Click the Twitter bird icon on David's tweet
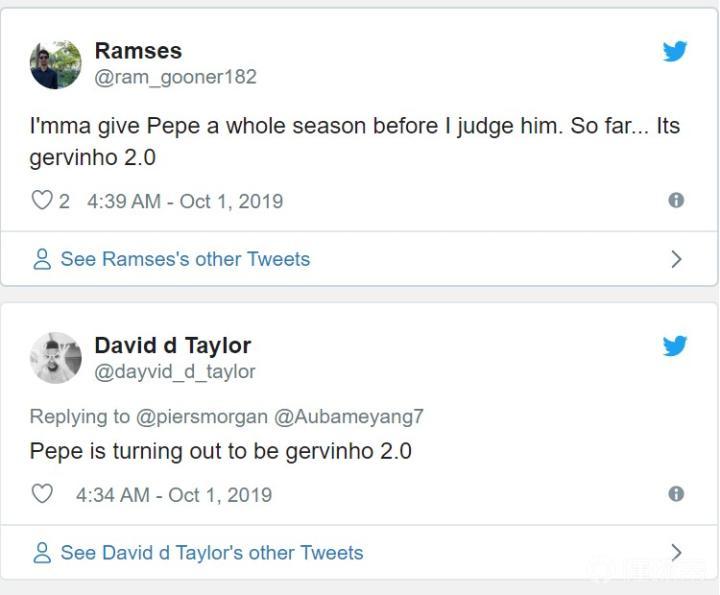Image resolution: width=720 pixels, height=595 pixels. (x=675, y=346)
